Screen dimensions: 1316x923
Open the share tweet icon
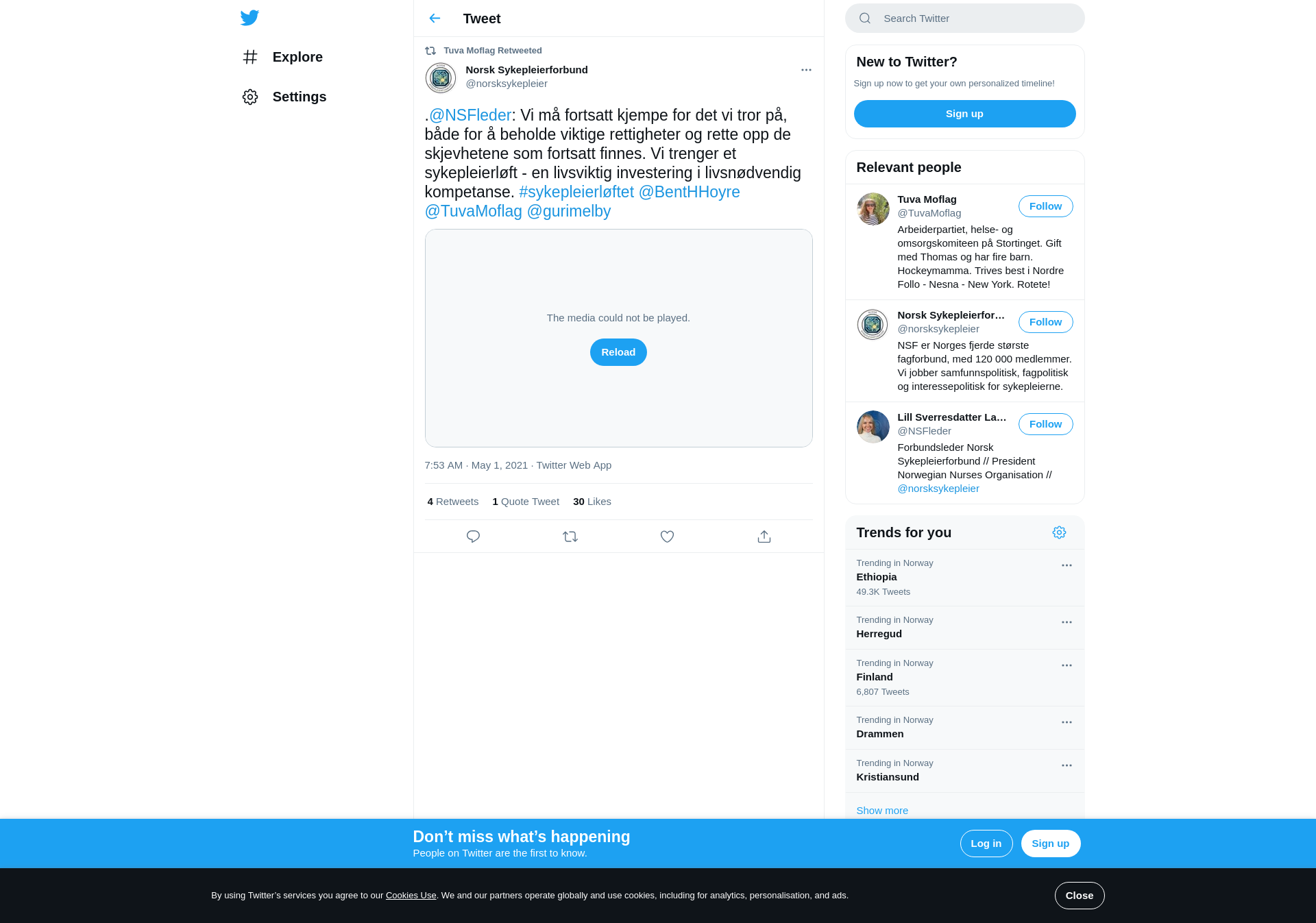pyautogui.click(x=764, y=537)
